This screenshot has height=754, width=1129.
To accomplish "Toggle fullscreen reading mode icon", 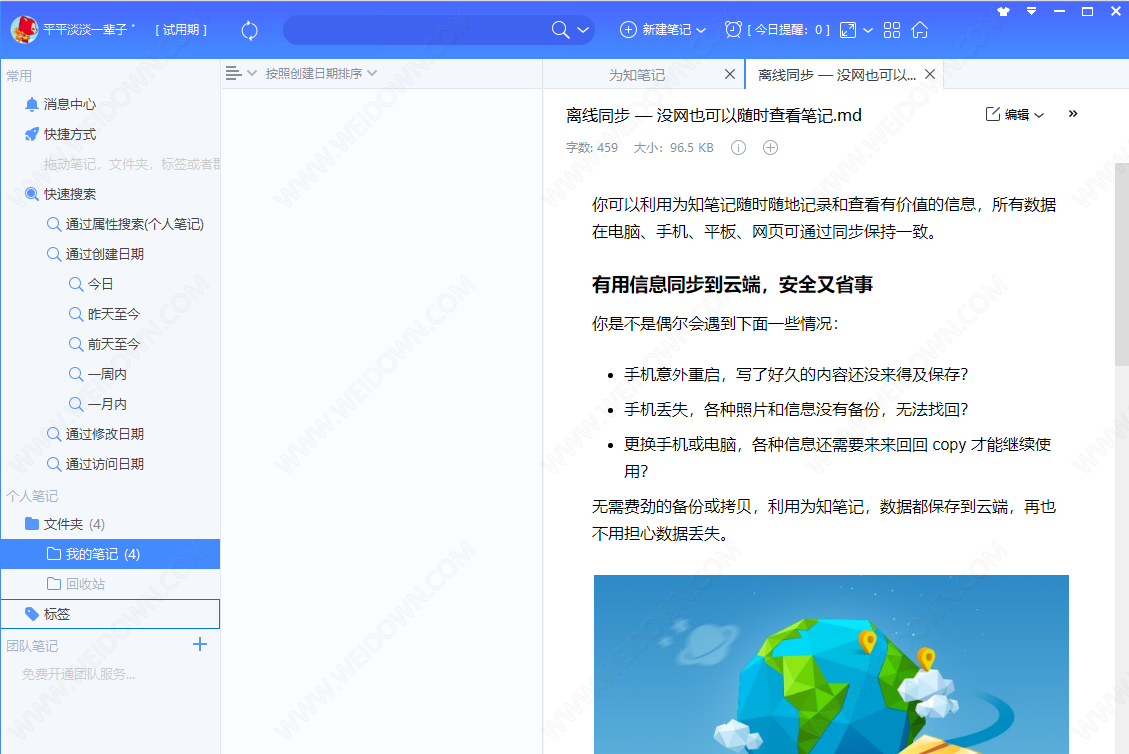I will [x=848, y=30].
